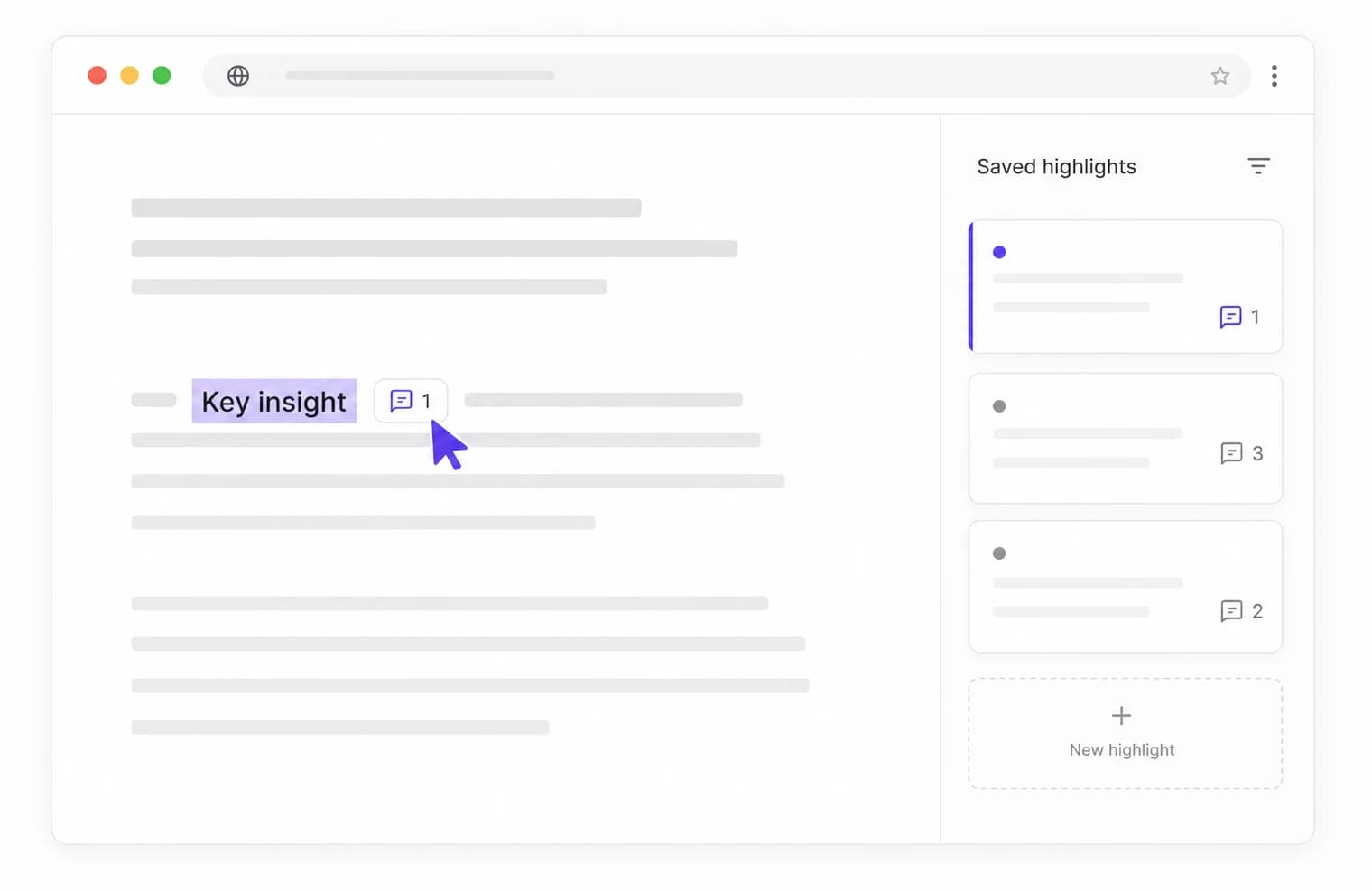The width and height of the screenshot is (1372, 892).
Task: Click the comment icon next to Key insight
Action: click(x=402, y=400)
